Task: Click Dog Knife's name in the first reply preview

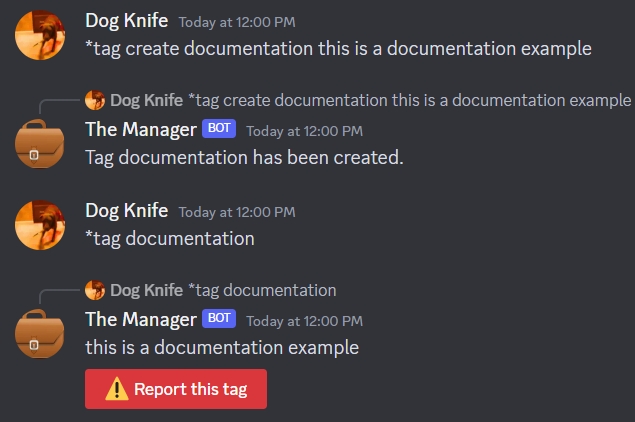Action: (146, 100)
